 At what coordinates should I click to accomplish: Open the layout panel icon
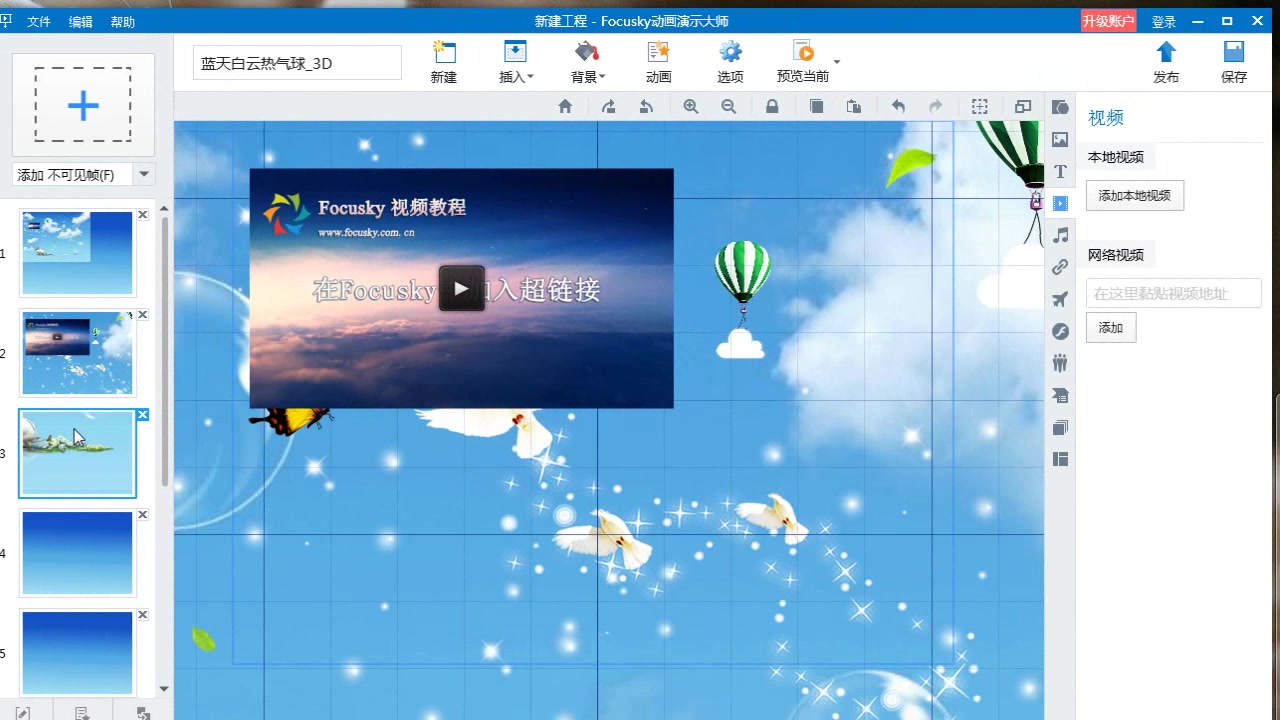click(x=1061, y=459)
